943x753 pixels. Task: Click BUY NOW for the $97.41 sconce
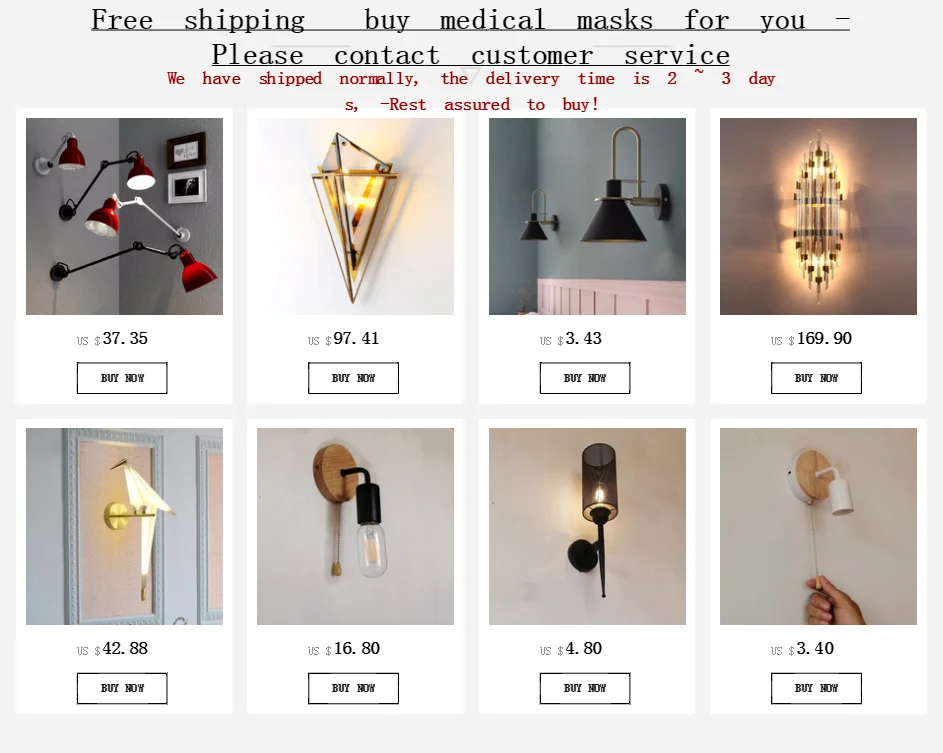point(353,378)
